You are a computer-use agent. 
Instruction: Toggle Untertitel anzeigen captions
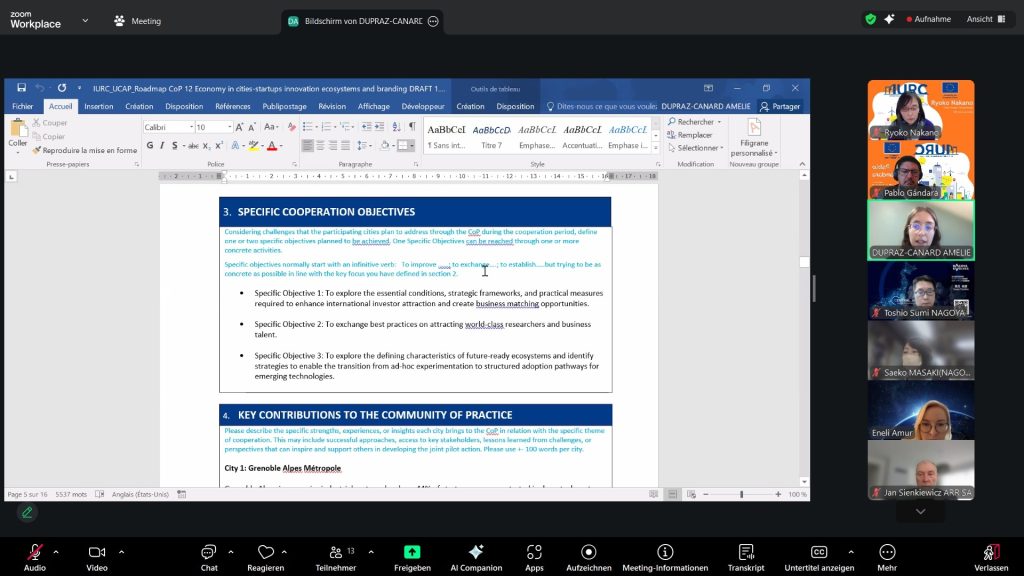[x=819, y=553]
